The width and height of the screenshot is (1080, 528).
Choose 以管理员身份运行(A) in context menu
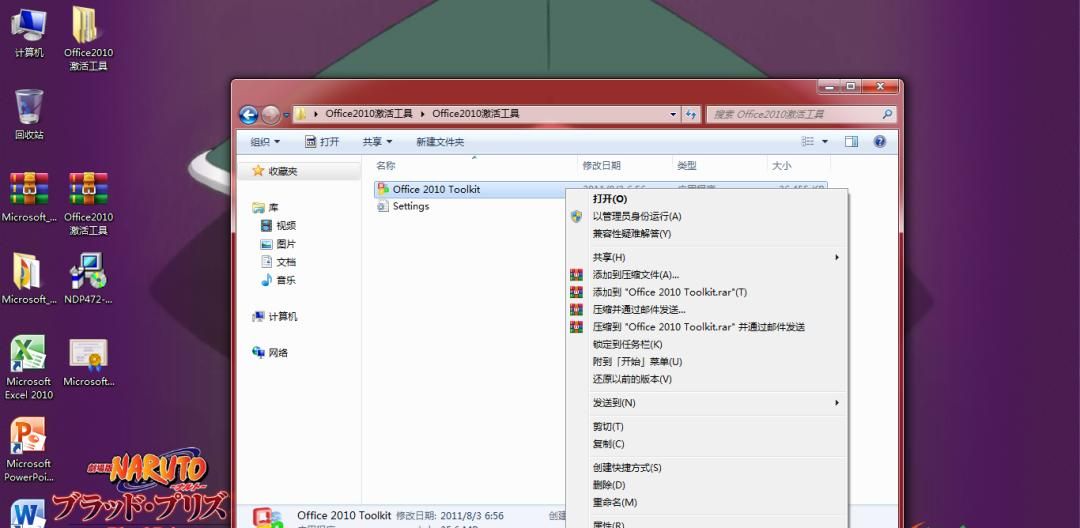[x=707, y=216]
